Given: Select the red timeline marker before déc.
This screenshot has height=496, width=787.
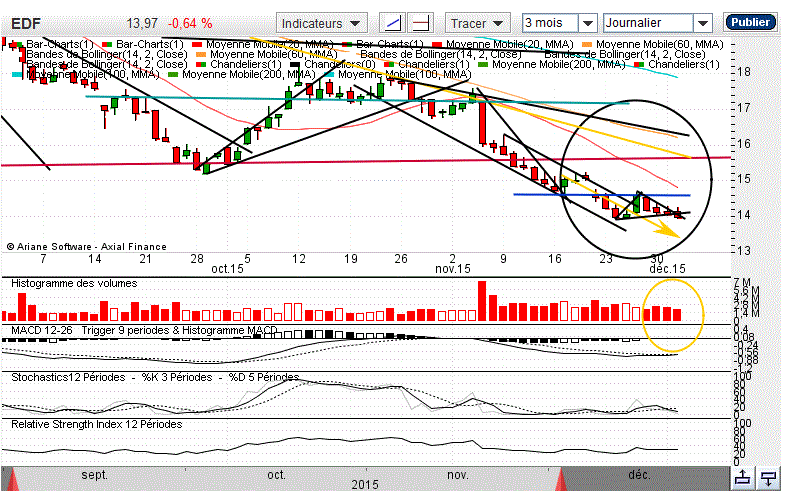Looking at the screenshot, I should tap(561, 478).
